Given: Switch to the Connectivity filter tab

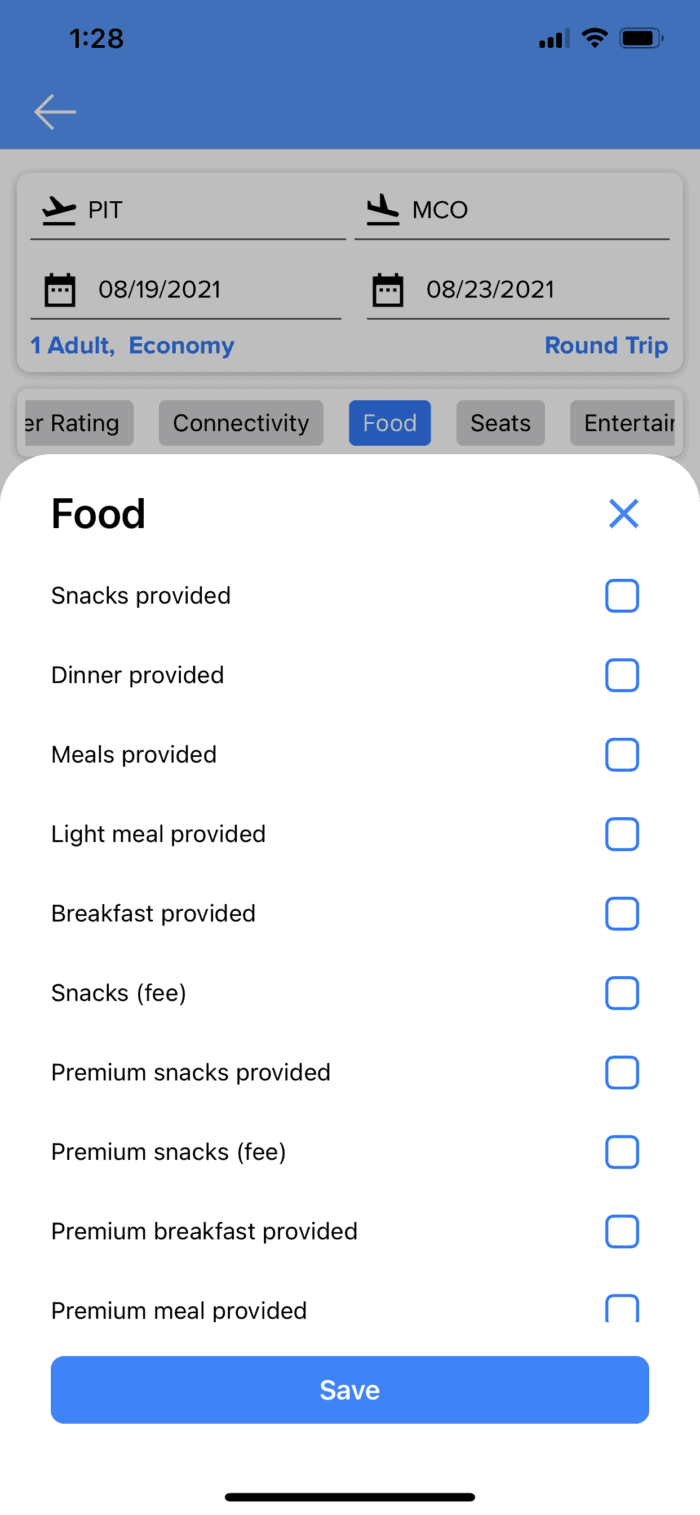Looking at the screenshot, I should pyautogui.click(x=241, y=423).
